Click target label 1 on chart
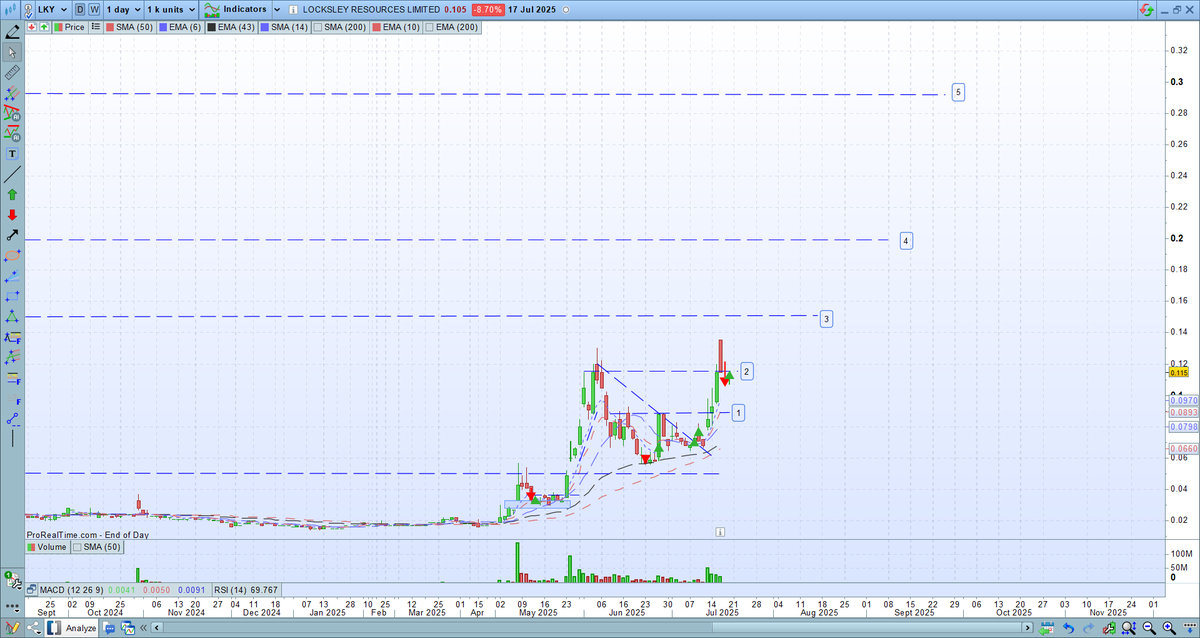The width and height of the screenshot is (1200, 638). 737,412
